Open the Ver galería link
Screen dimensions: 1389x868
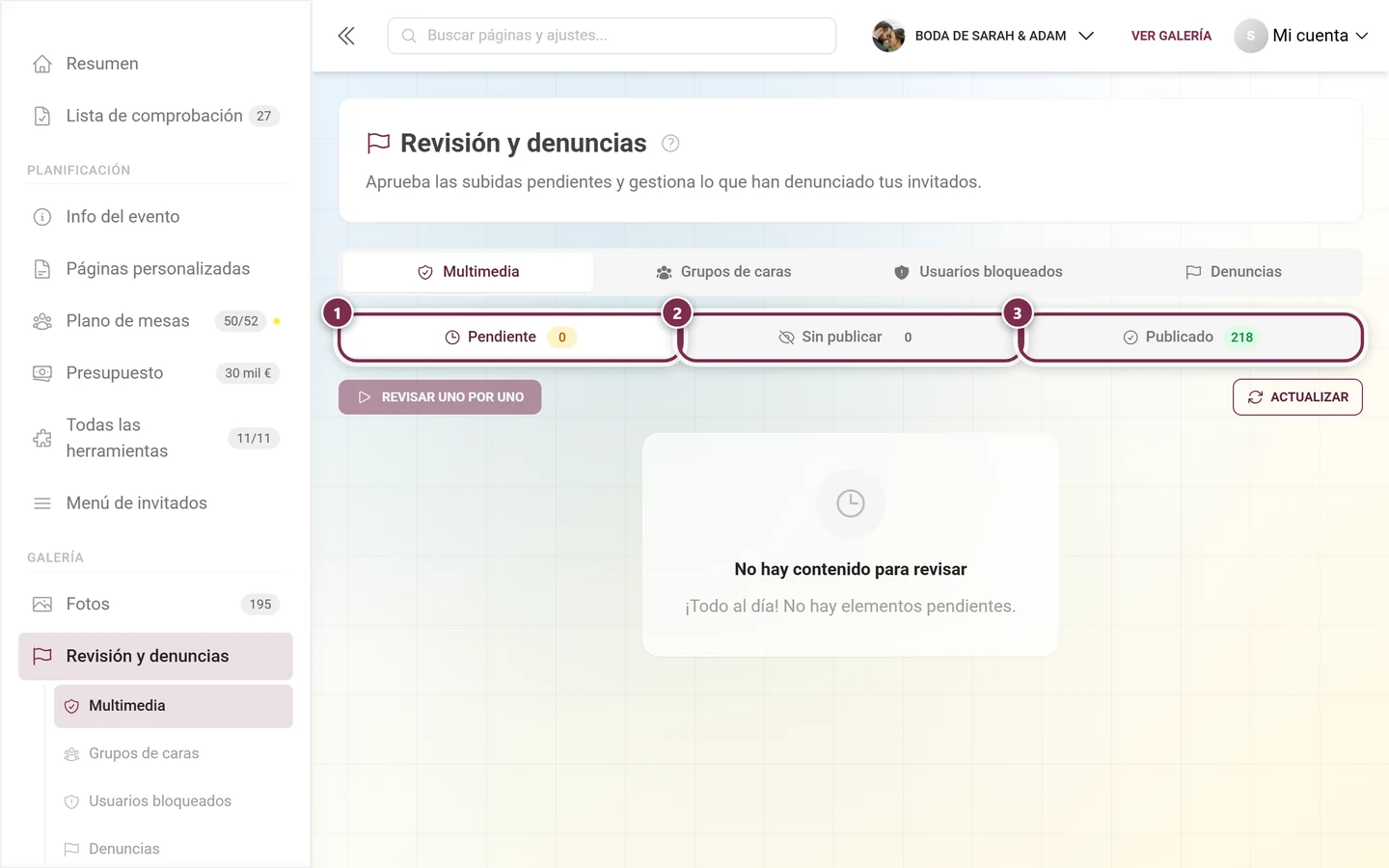click(x=1171, y=36)
